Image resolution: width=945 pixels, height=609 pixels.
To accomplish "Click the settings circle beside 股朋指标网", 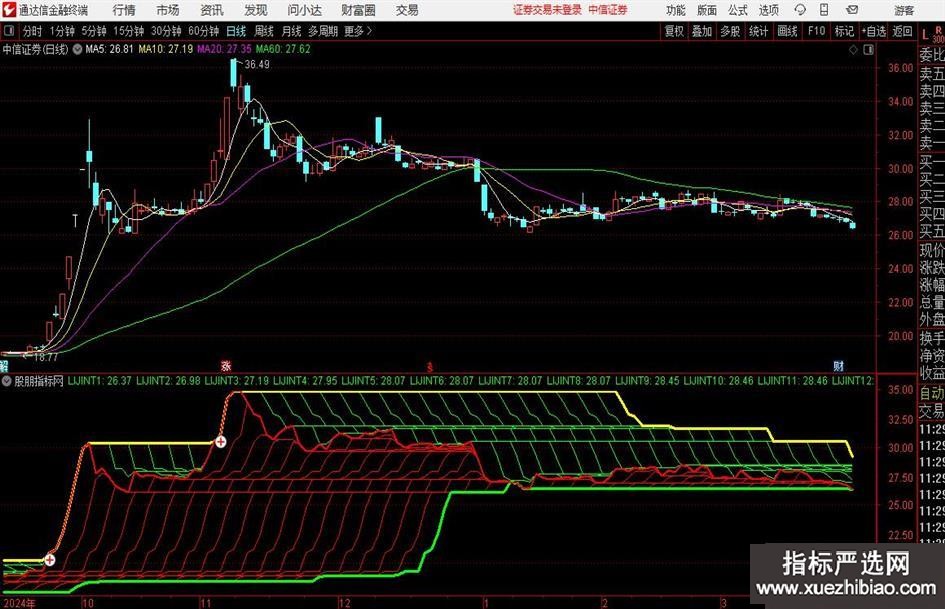I will (x=7, y=381).
